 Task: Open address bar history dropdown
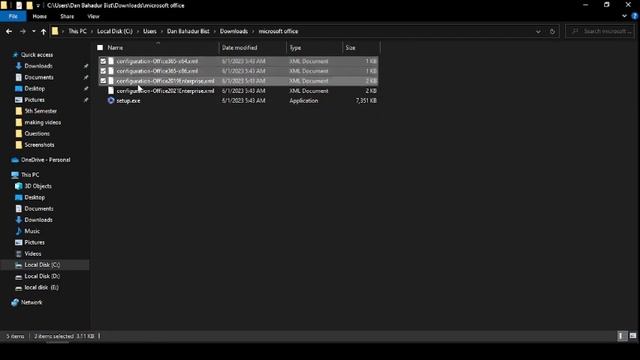point(538,31)
